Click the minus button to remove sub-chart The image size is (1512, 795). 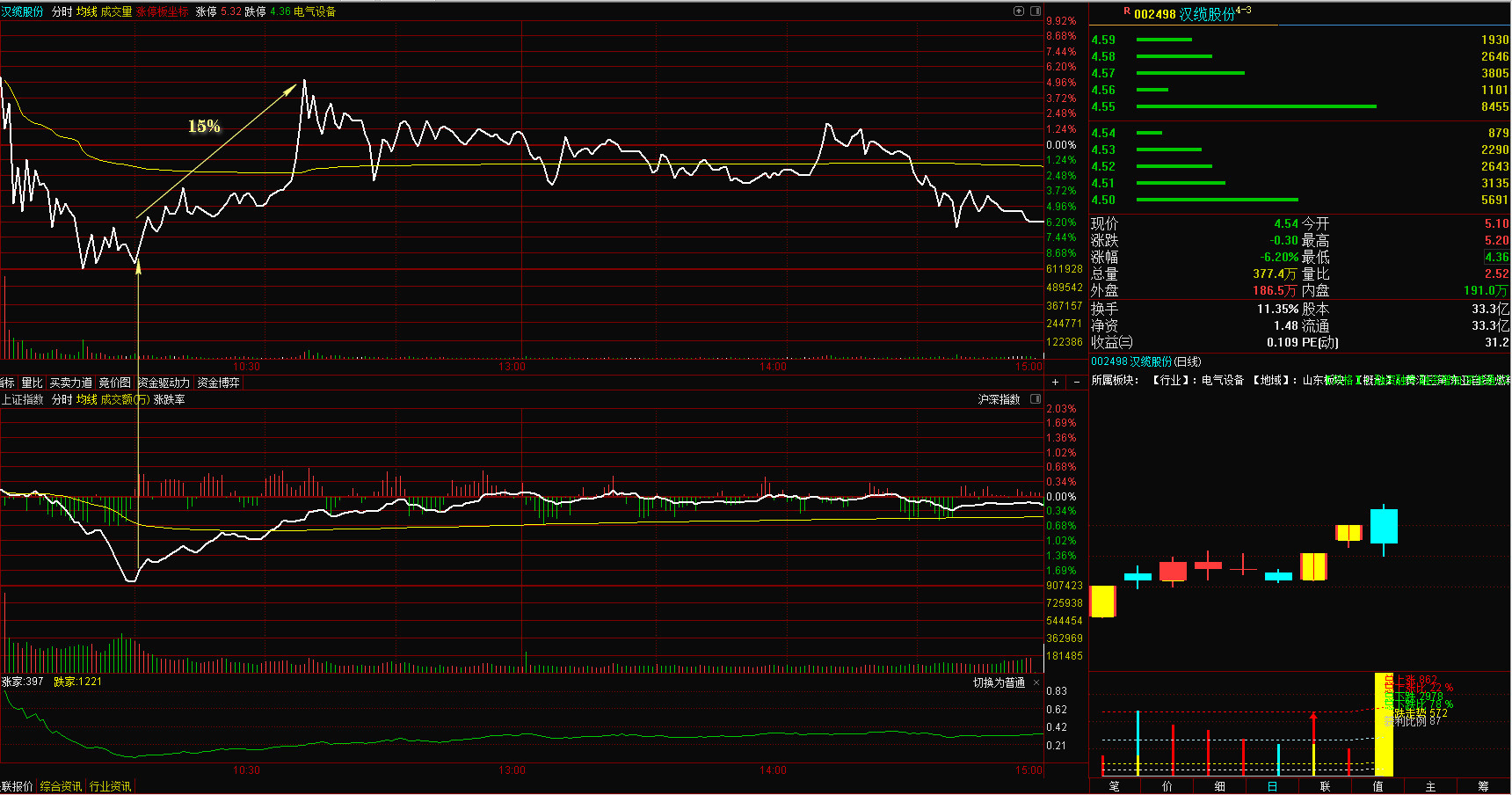pos(1077,383)
